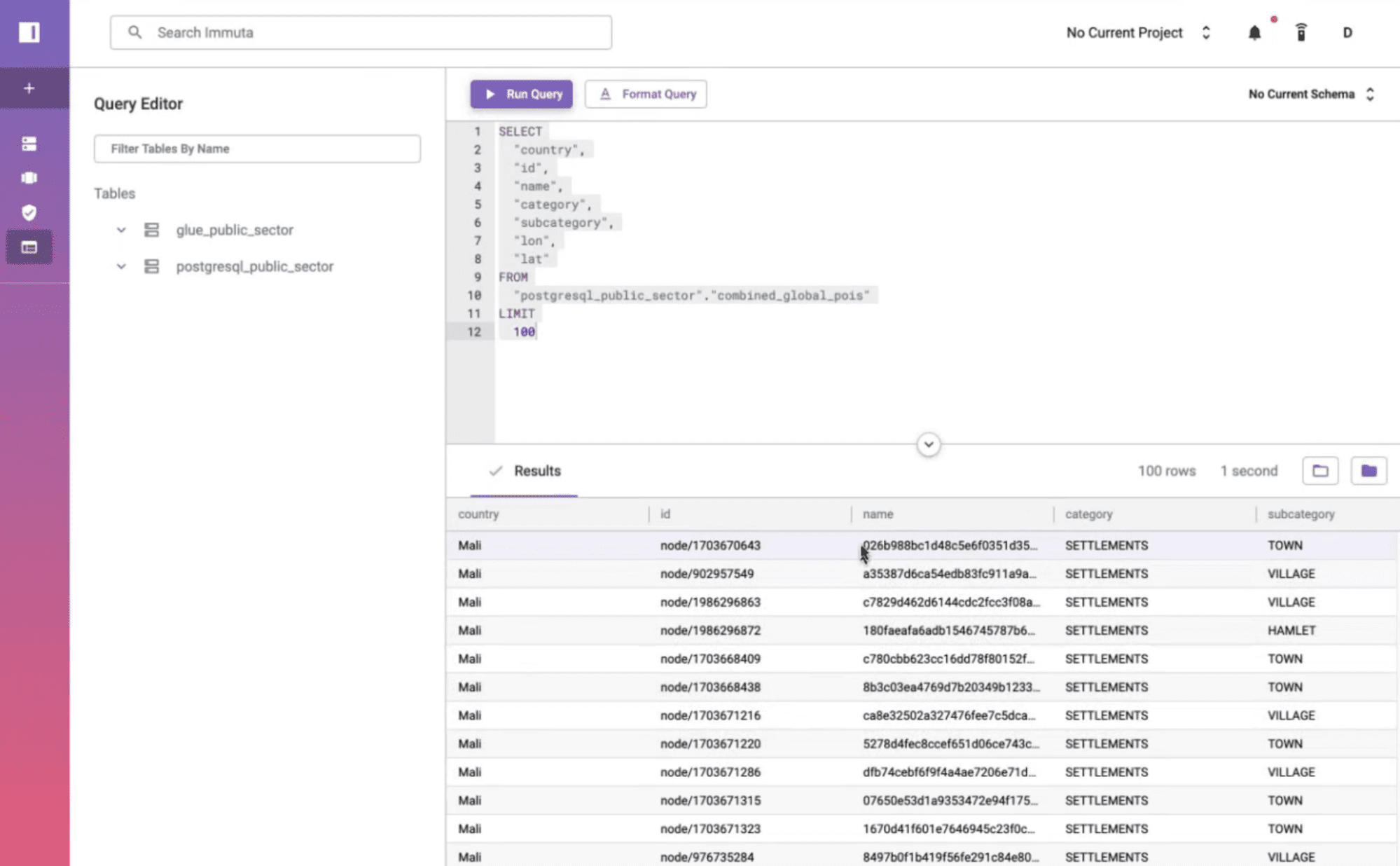Click the outlined folder icon in results
Image resolution: width=1400 pixels, height=866 pixels.
coord(1320,471)
